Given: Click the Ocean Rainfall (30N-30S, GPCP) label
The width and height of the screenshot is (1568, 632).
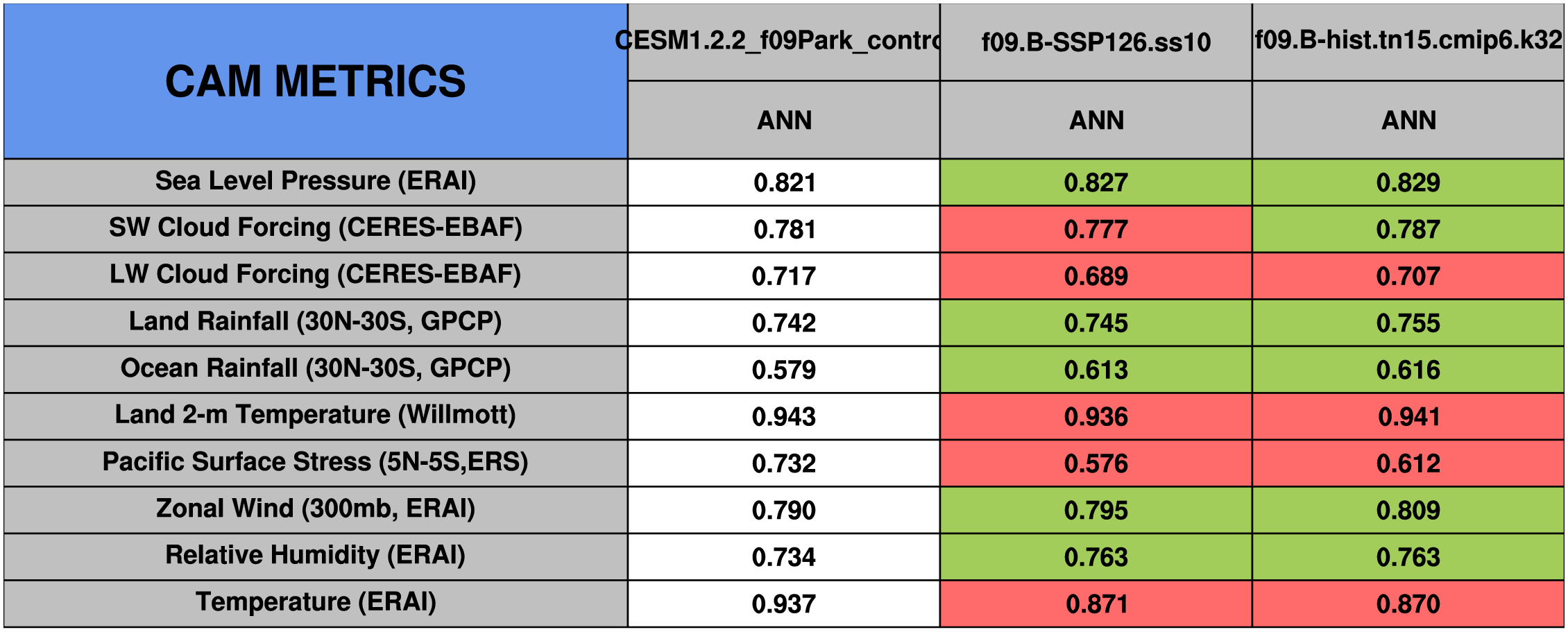Looking at the screenshot, I should coord(315,369).
